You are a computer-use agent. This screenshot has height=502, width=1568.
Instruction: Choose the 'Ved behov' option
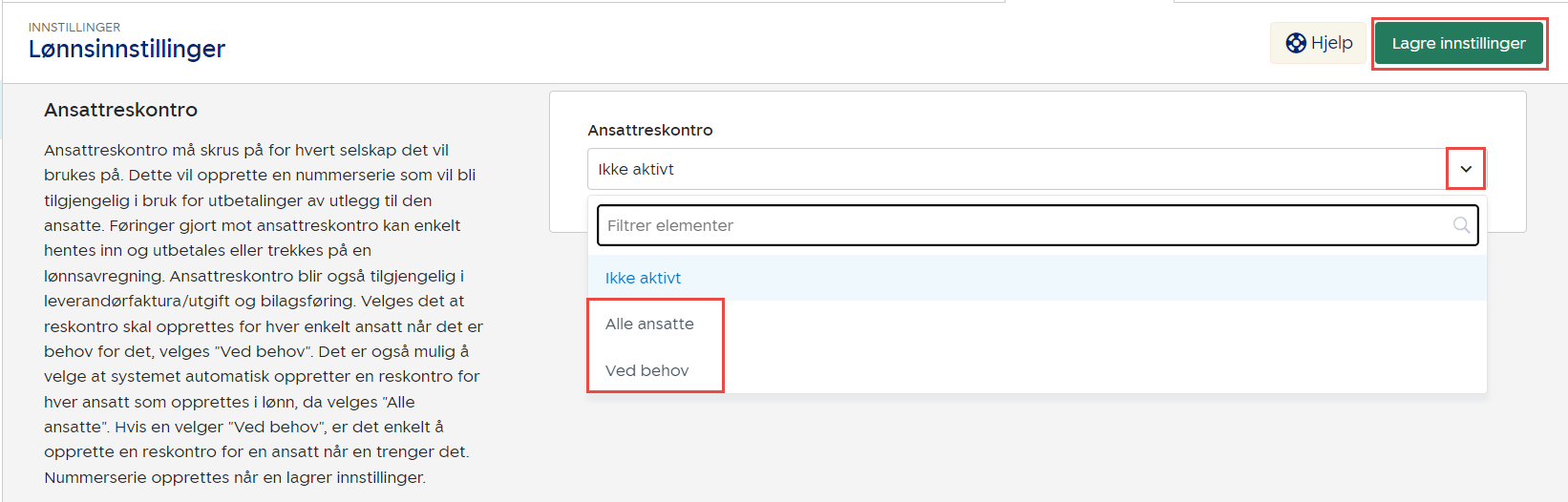click(x=646, y=370)
